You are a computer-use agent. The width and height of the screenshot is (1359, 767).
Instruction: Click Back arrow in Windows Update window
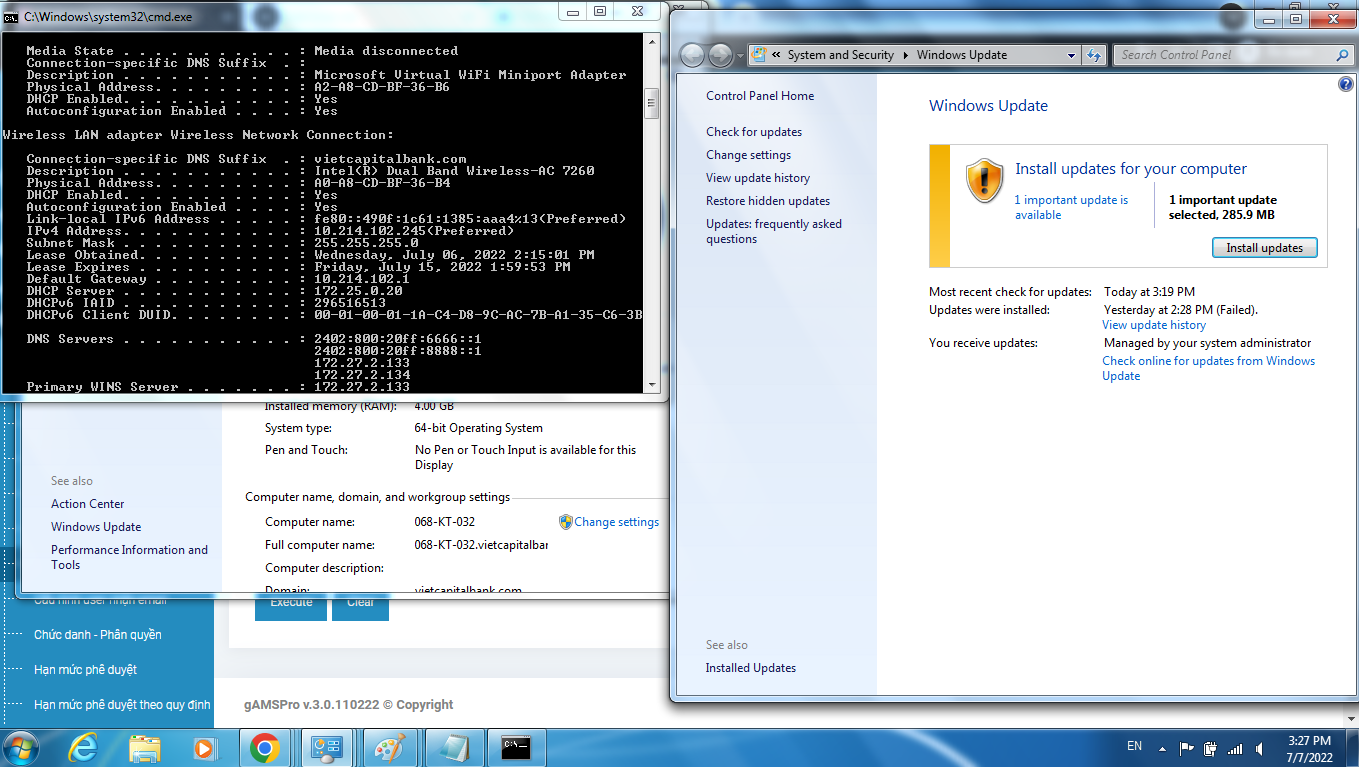coord(692,55)
